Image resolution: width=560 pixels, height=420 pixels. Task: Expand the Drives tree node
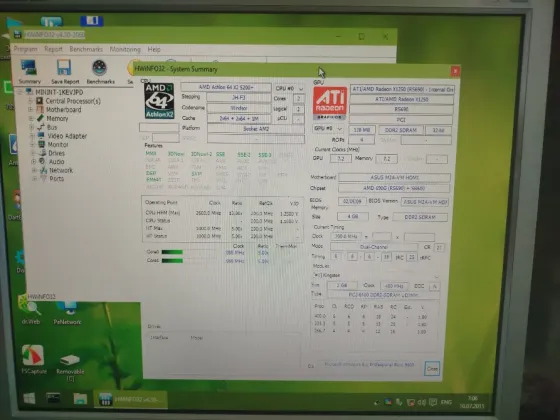click(x=33, y=153)
